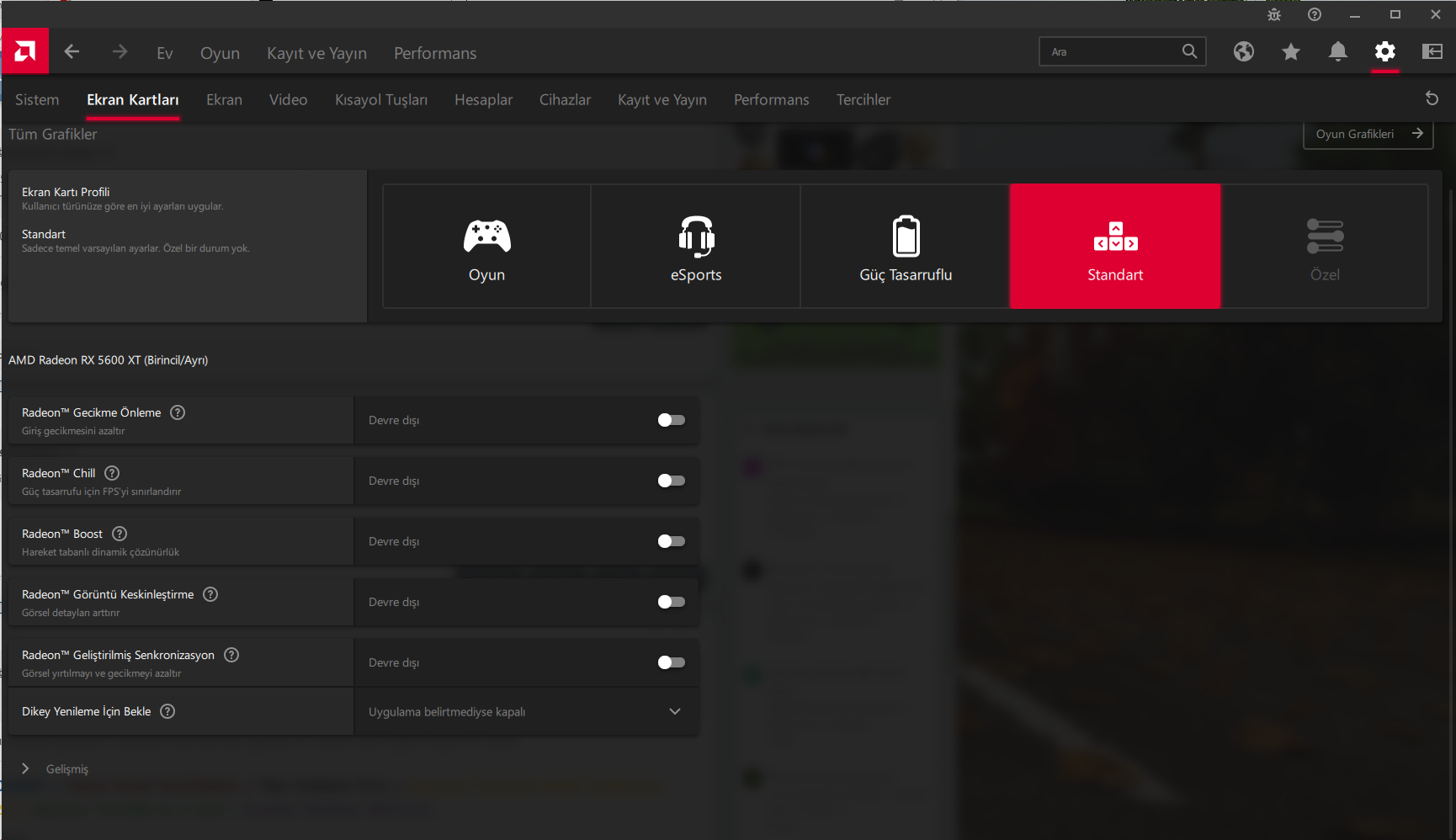
Task: Switch to the Ekran tab
Action: pyautogui.click(x=224, y=99)
